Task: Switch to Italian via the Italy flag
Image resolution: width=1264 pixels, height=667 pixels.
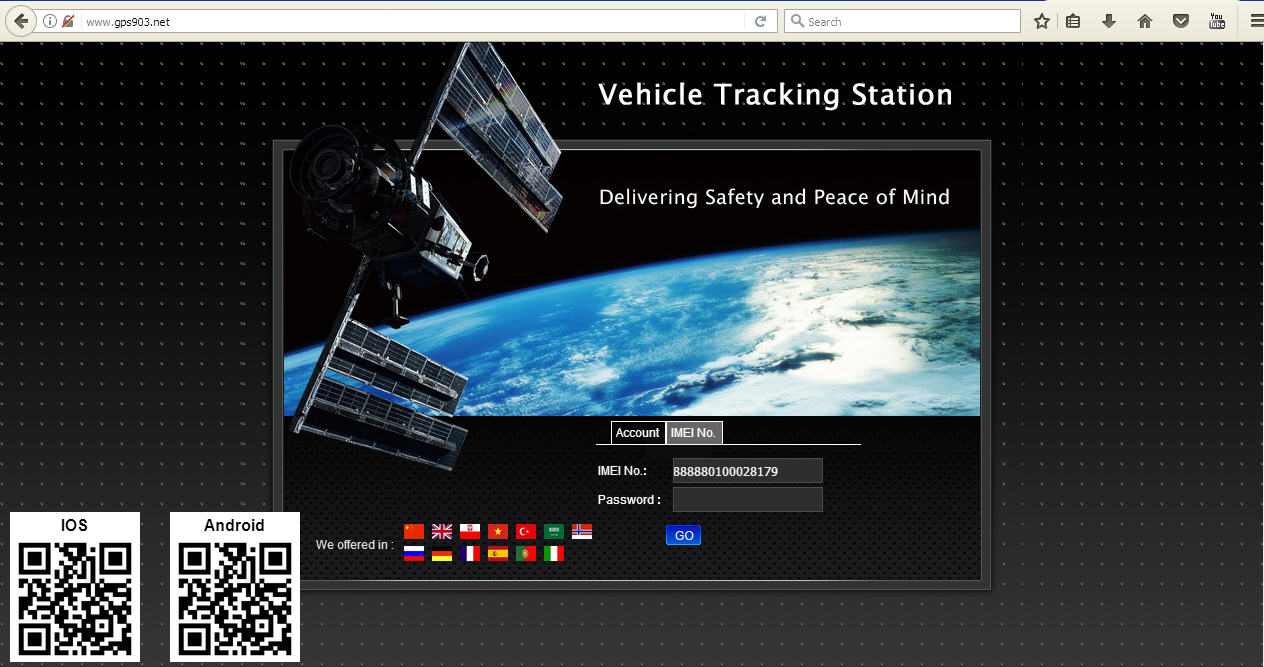Action: tap(554, 554)
